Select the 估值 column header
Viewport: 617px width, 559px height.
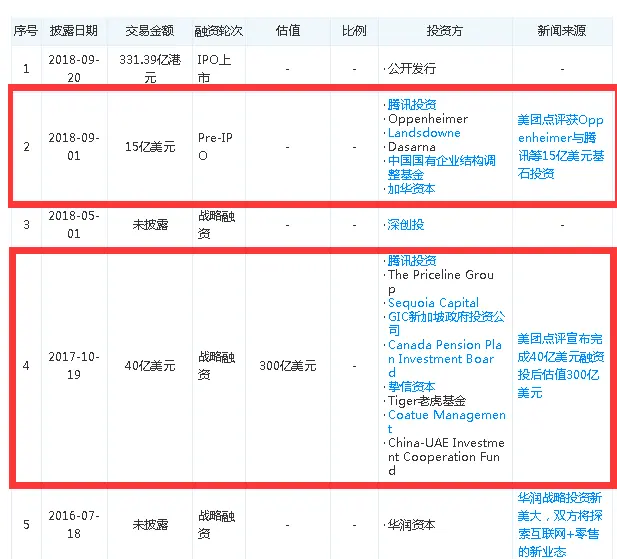(288, 31)
